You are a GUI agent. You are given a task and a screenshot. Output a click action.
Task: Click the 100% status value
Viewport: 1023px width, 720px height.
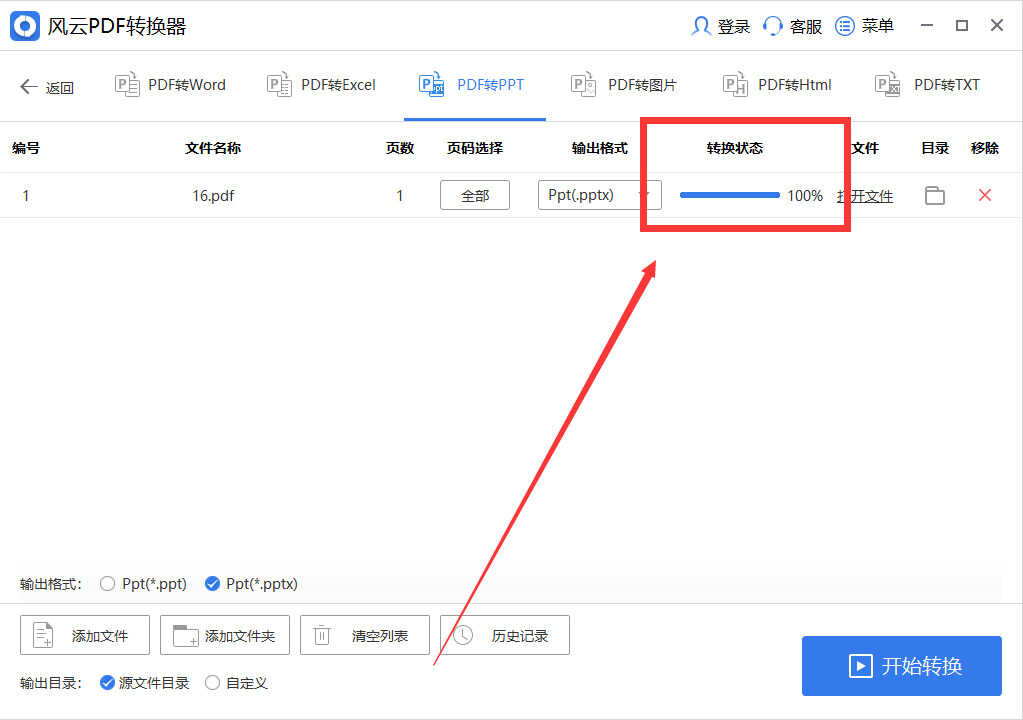click(x=805, y=196)
